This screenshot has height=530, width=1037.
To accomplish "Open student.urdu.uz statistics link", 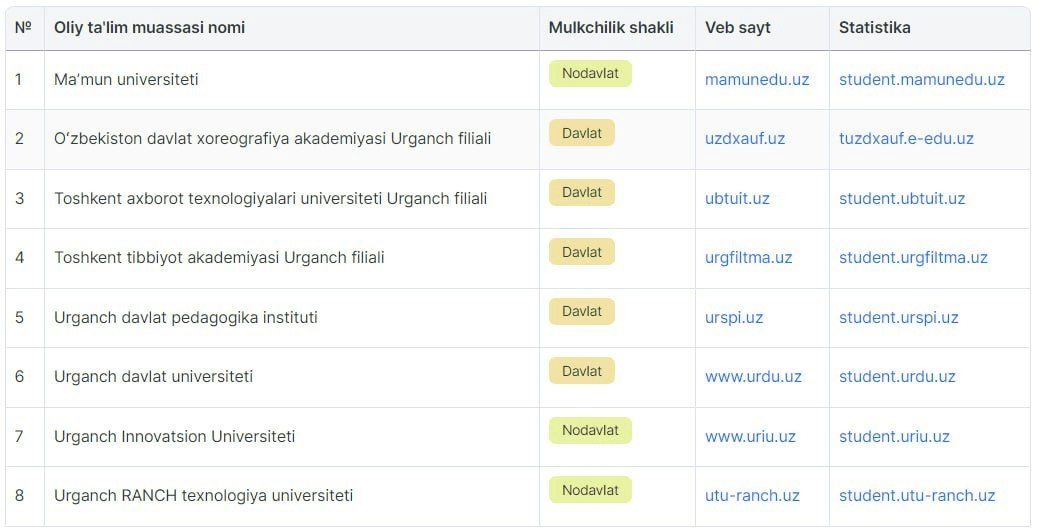I will [897, 376].
